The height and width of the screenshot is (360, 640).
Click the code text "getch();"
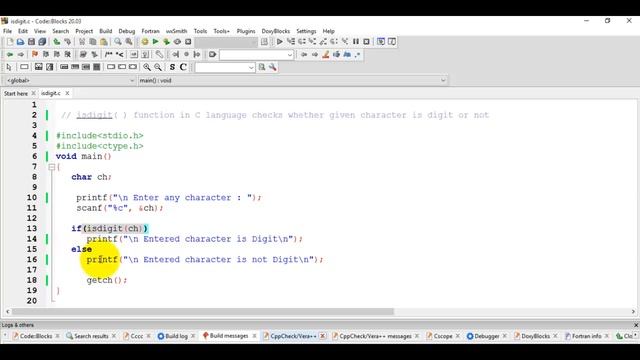(x=107, y=280)
